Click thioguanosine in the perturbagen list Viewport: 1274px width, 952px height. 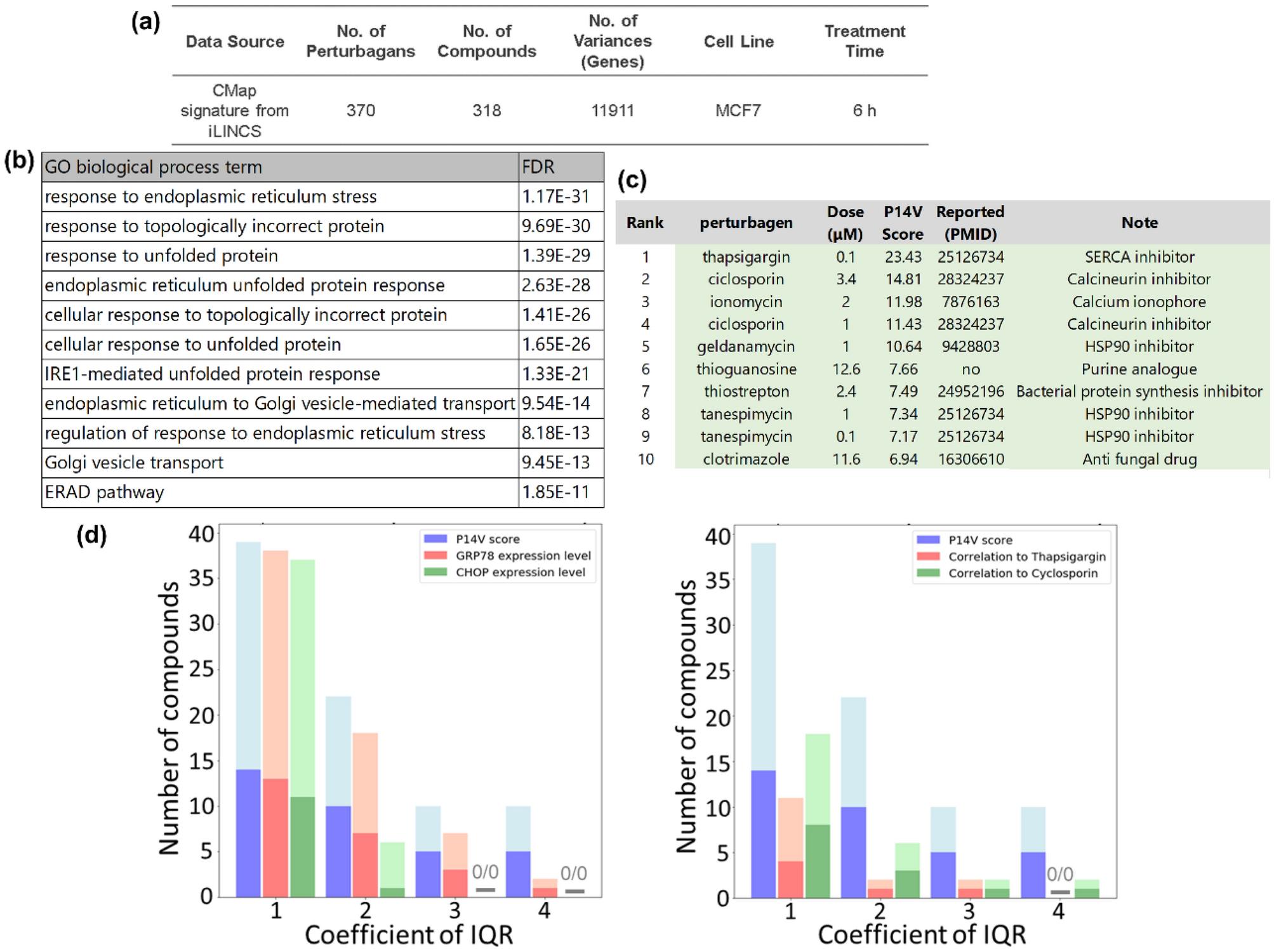(746, 369)
